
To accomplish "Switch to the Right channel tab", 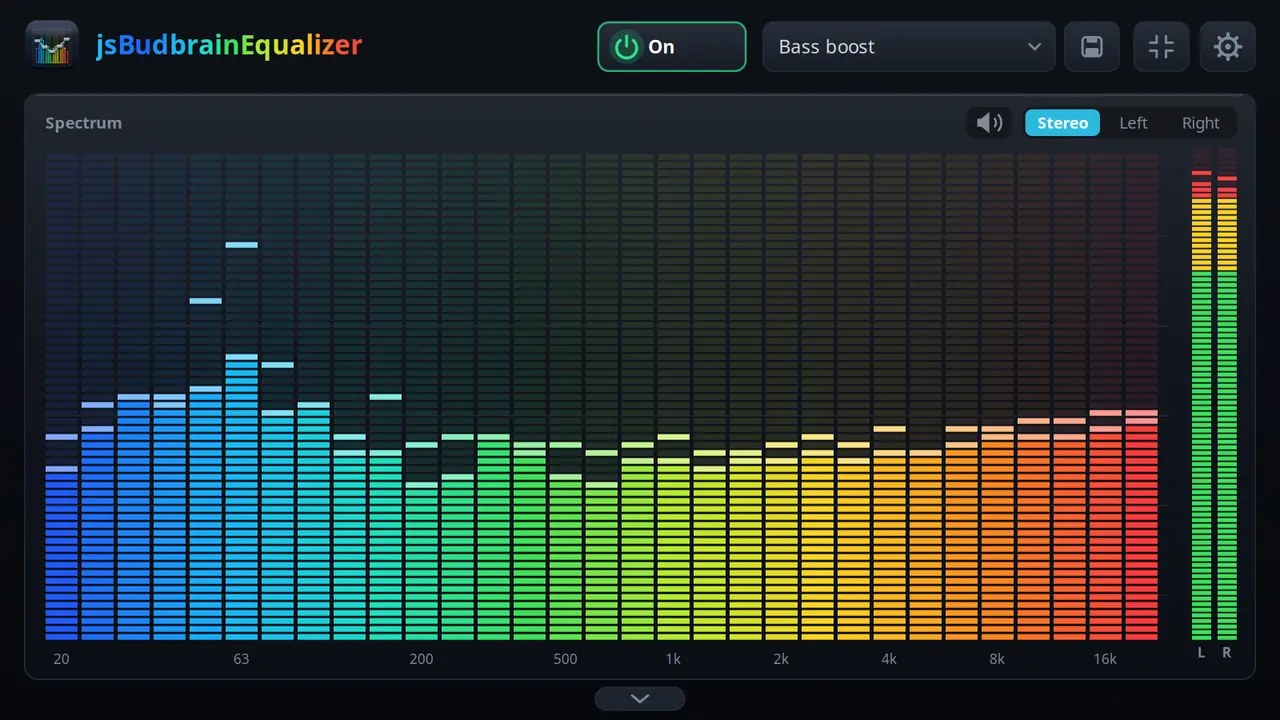I will coord(1200,123).
